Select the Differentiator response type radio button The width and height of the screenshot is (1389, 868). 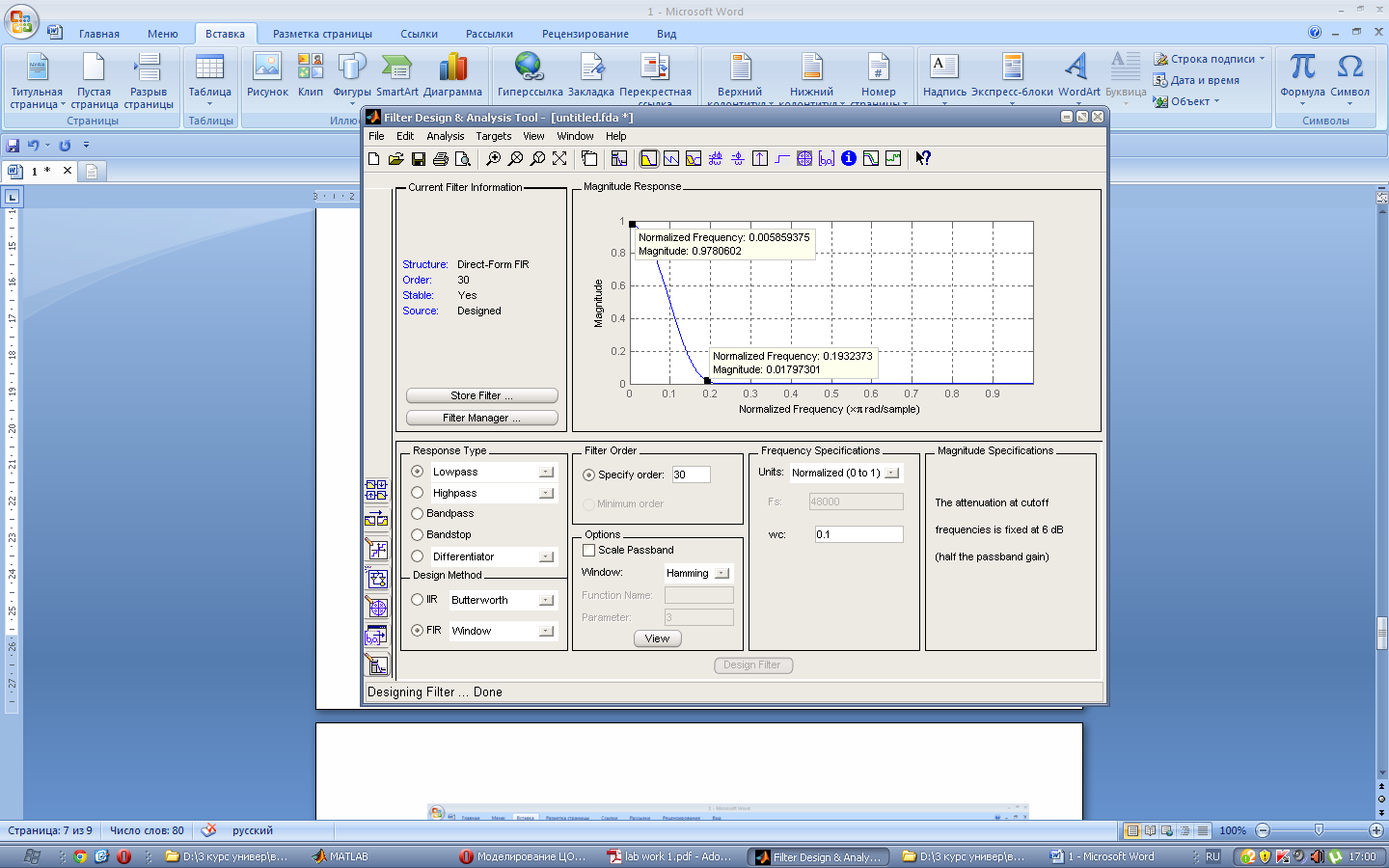(x=418, y=556)
